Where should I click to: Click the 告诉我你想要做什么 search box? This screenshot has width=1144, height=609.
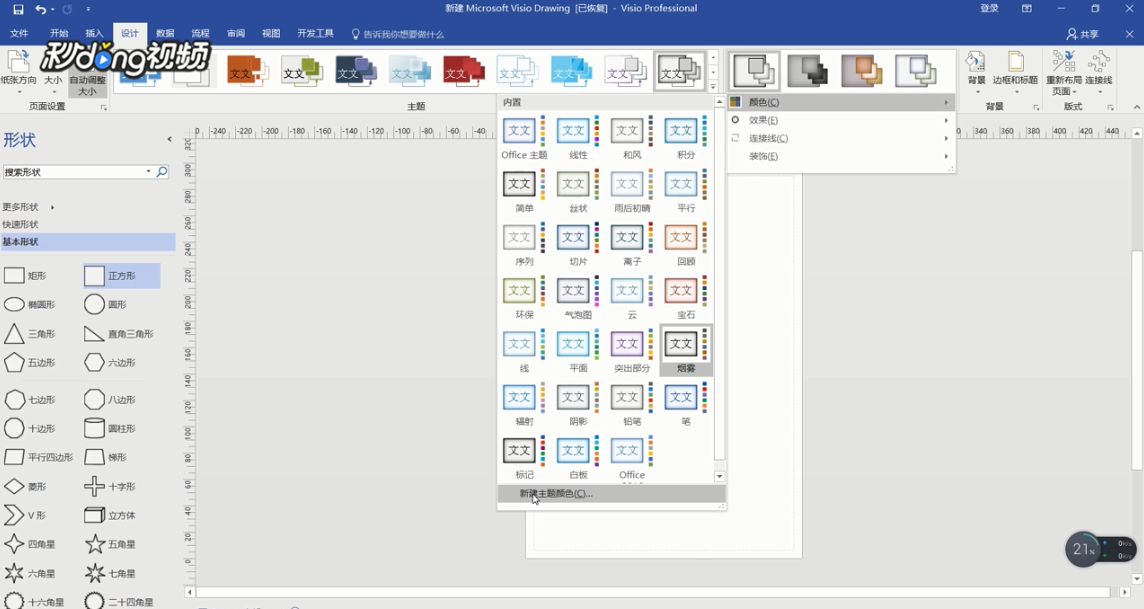[x=398, y=34]
